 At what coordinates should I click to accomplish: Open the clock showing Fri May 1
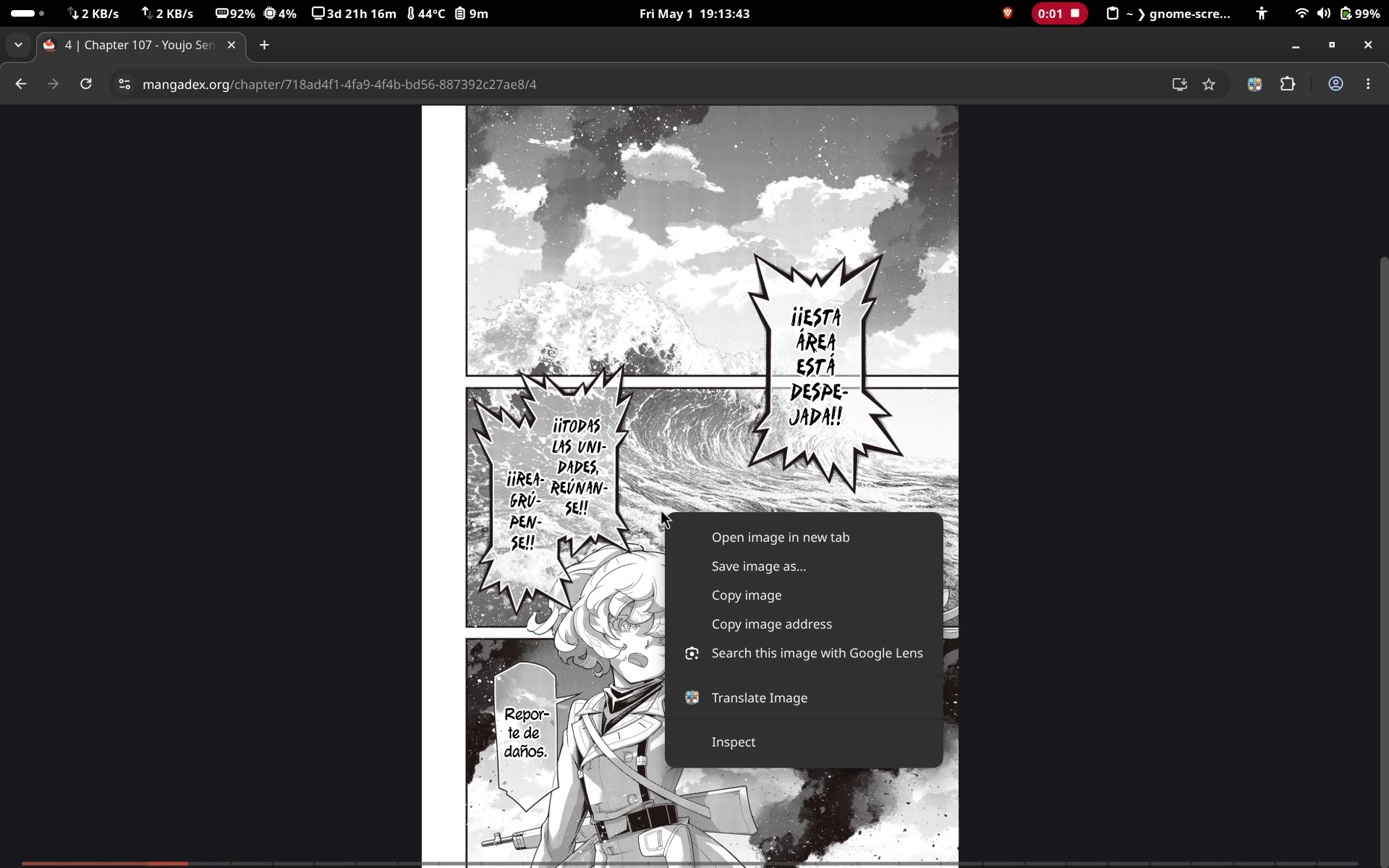tap(694, 14)
